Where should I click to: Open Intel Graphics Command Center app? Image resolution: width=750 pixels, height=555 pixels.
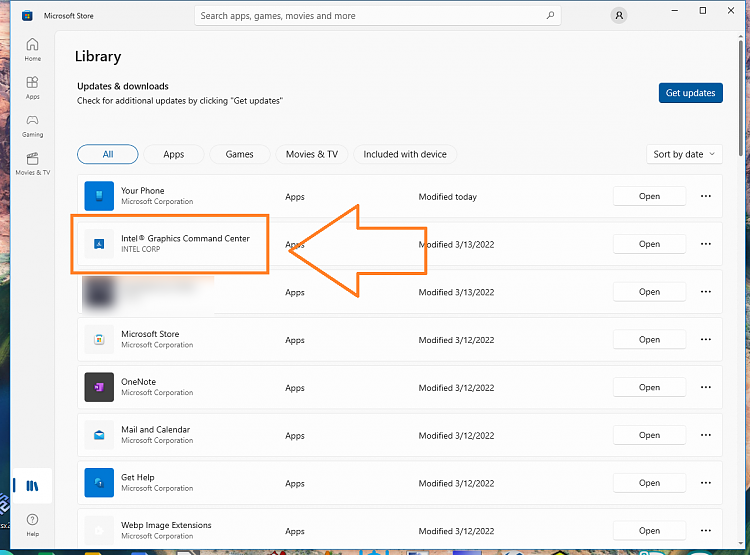tap(649, 244)
